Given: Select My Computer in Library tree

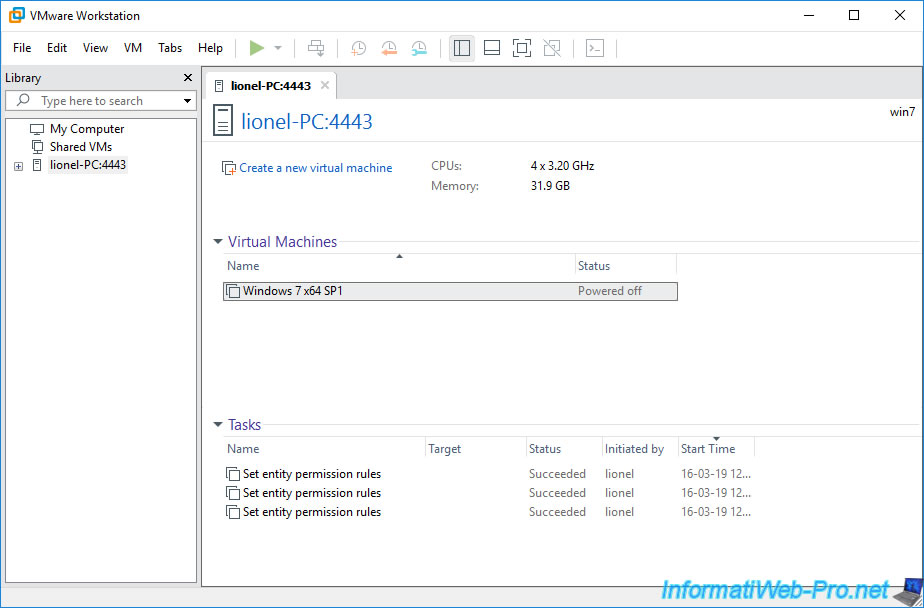Looking at the screenshot, I should [x=87, y=128].
